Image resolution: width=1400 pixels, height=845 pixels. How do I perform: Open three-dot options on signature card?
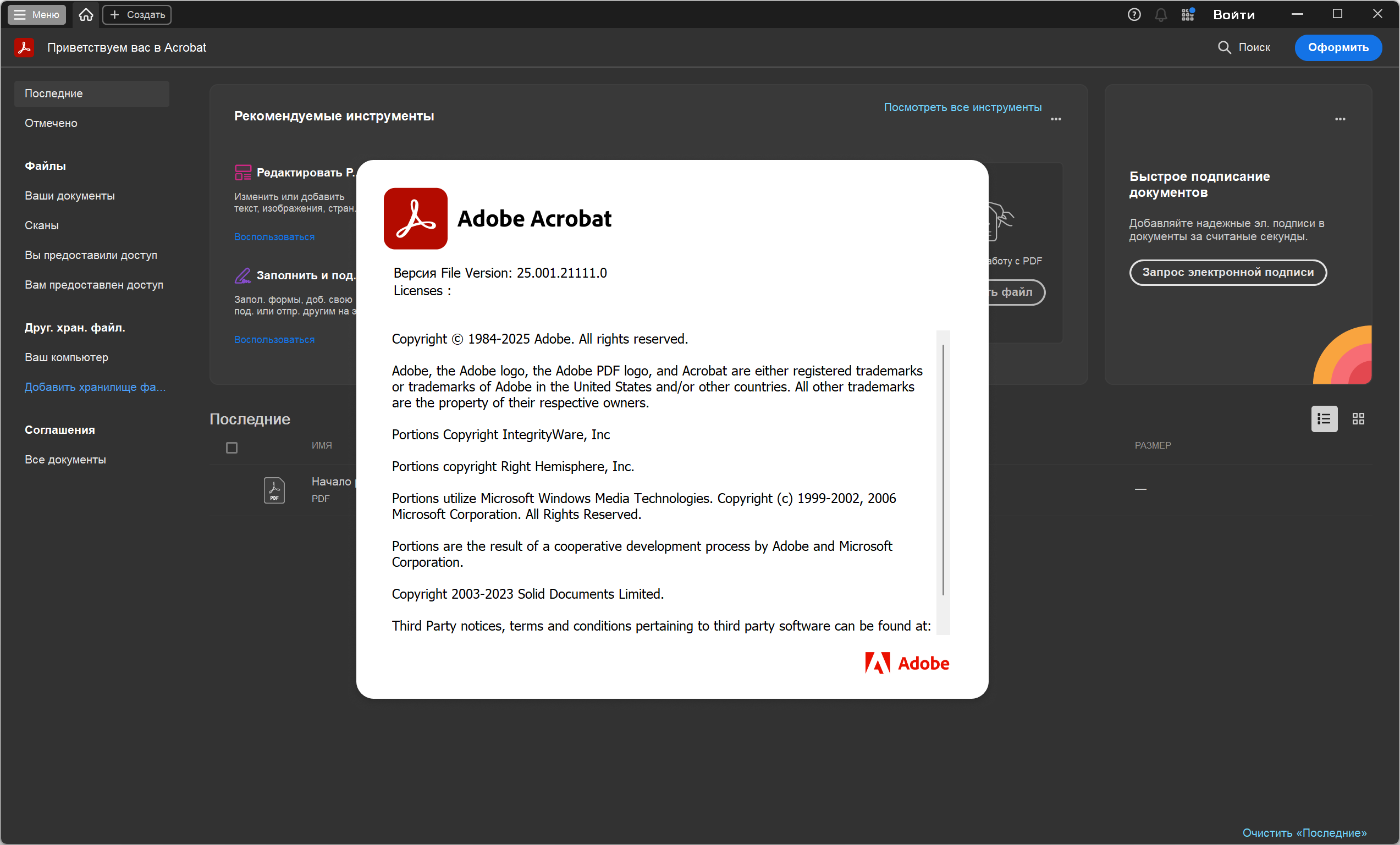tap(1340, 119)
